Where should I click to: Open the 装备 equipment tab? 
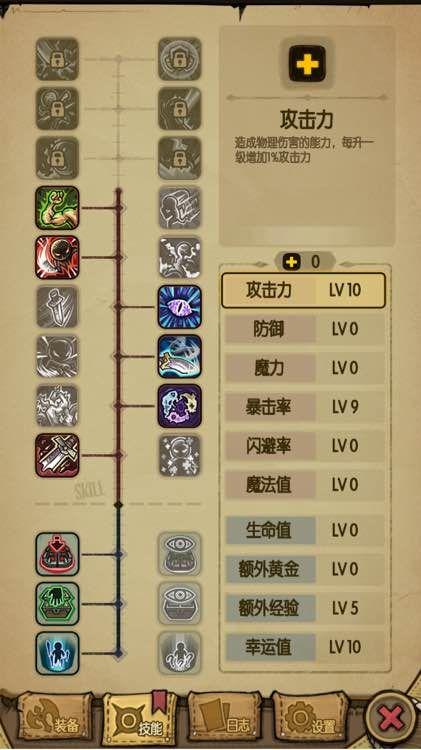point(54,719)
